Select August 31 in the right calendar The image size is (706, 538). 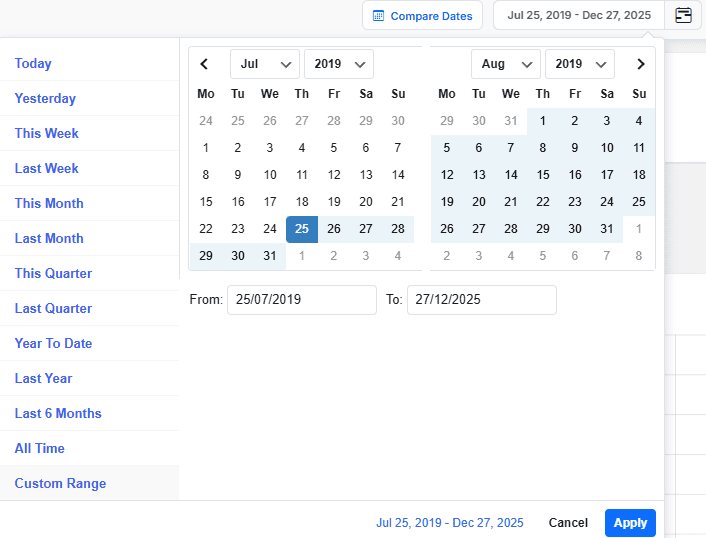[x=607, y=229]
